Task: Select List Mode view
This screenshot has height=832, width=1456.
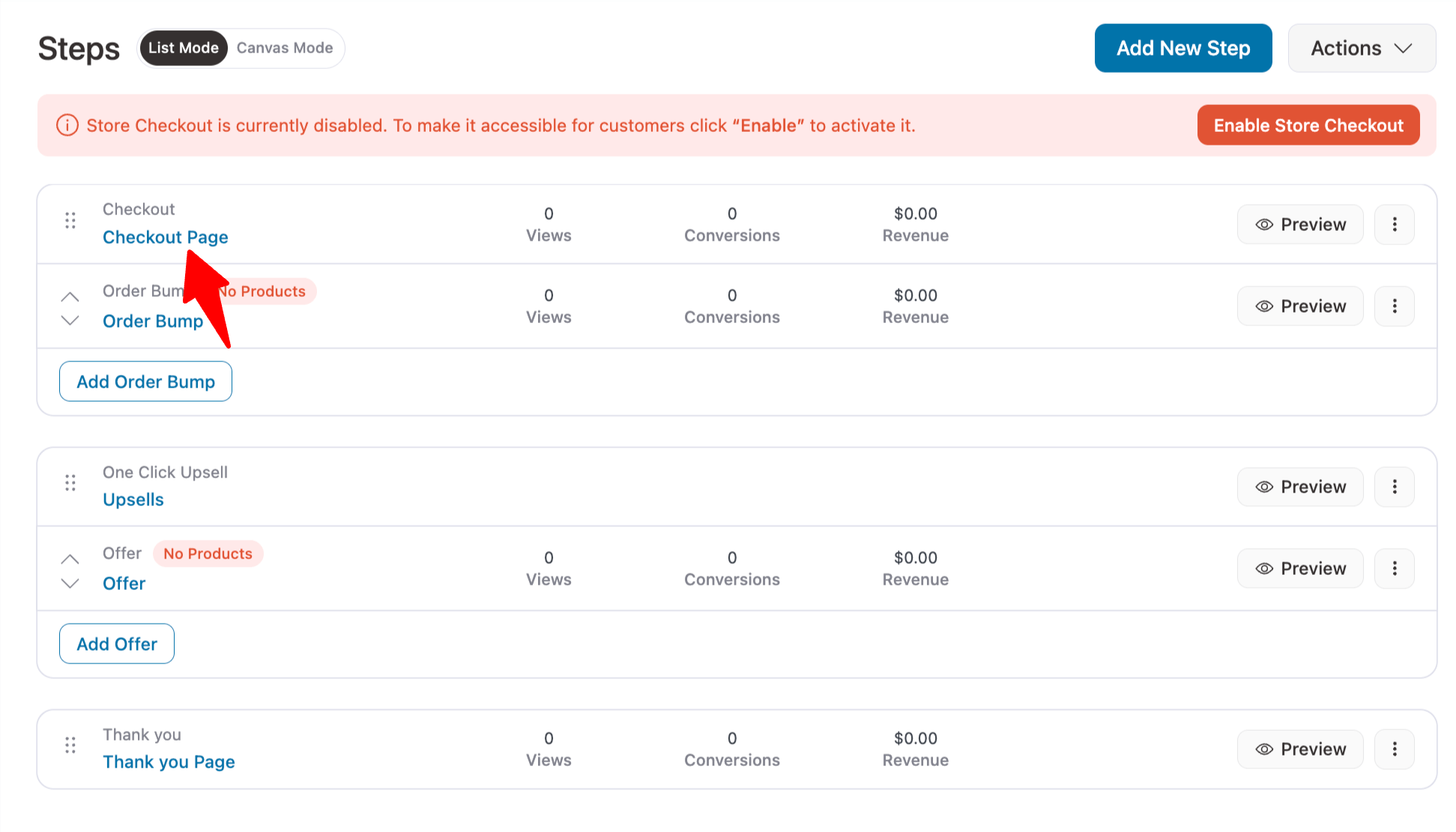Action: [x=184, y=48]
